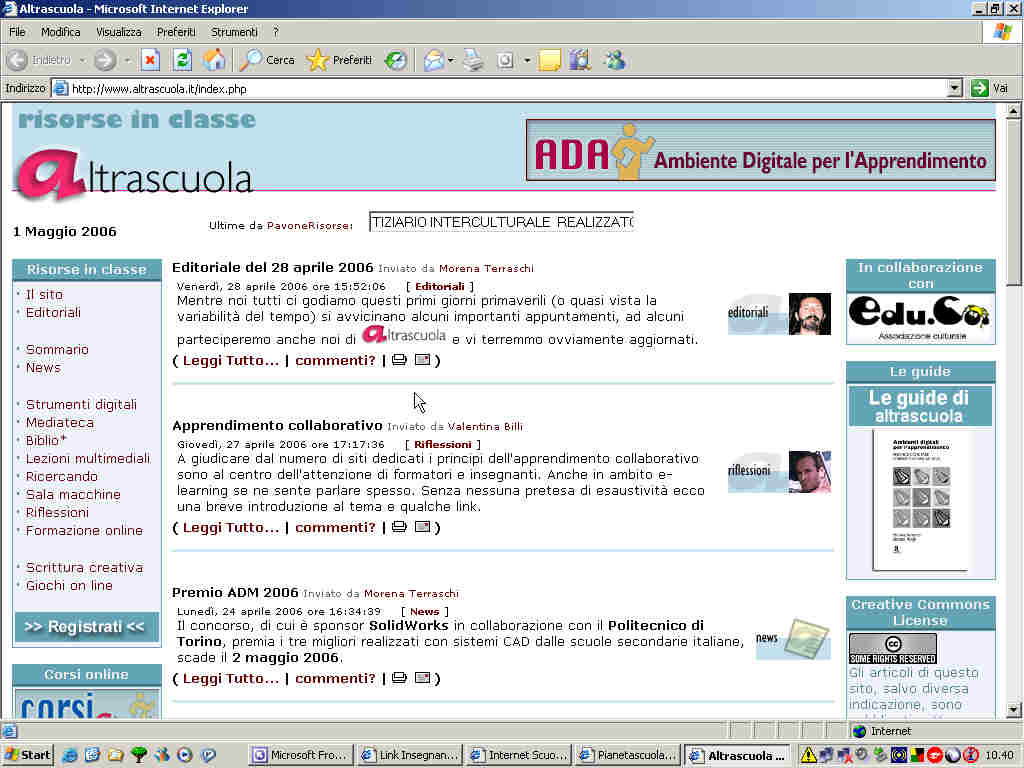Stop loading with the red X icon

pyautogui.click(x=150, y=60)
